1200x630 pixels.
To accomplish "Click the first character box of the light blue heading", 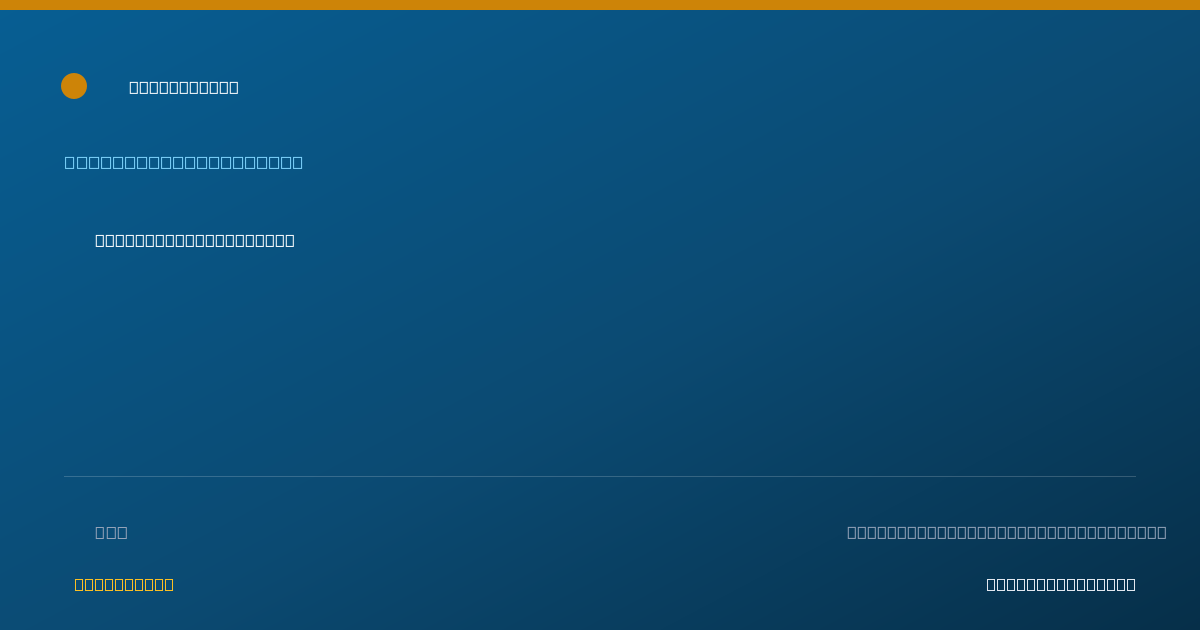I will tap(70, 162).
